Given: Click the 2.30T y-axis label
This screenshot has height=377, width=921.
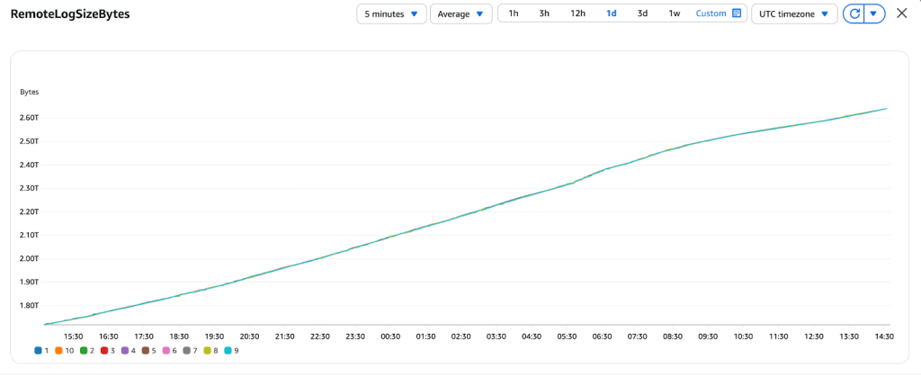Looking at the screenshot, I should [x=29, y=188].
